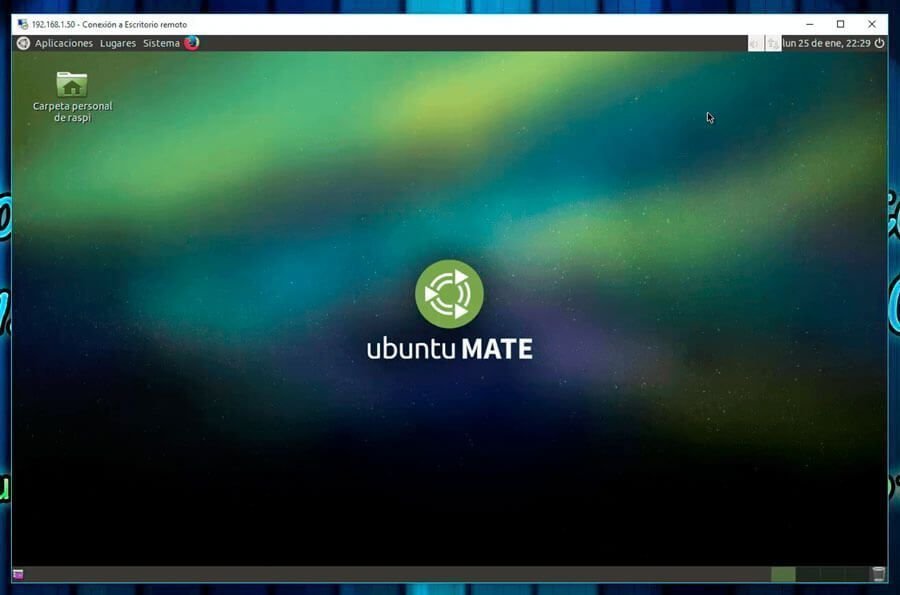Open the Sistema menu
The image size is (900, 595).
(161, 44)
